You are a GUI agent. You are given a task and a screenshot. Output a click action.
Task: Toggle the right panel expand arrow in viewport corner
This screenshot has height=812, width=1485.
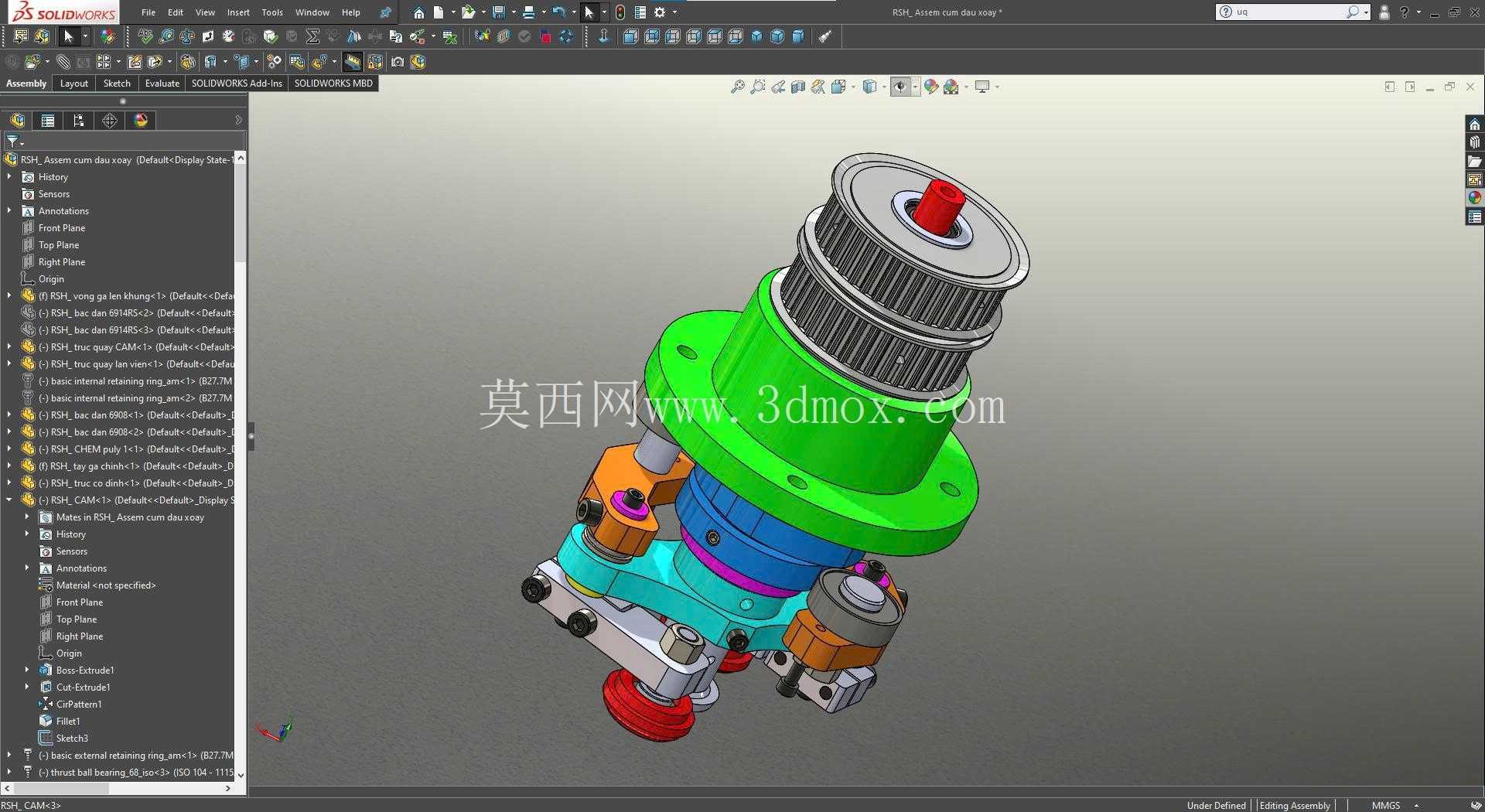point(1410,87)
